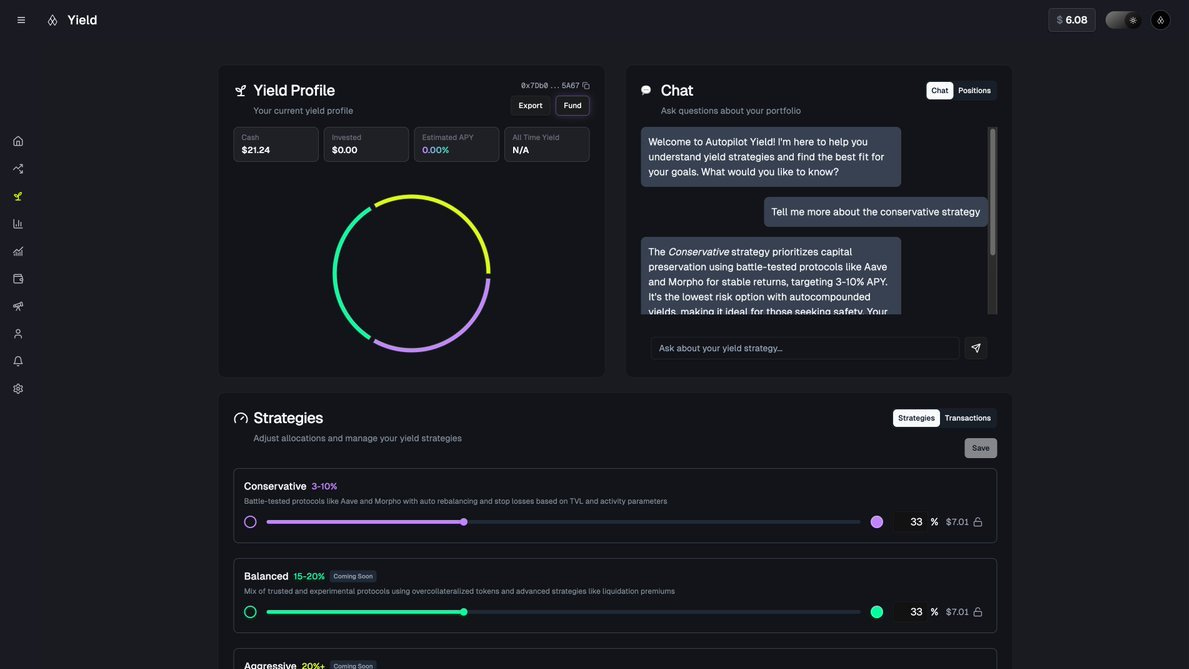Focus the 'Ask about your yield strategy' input
This screenshot has height=669, width=1189.
tap(805, 348)
